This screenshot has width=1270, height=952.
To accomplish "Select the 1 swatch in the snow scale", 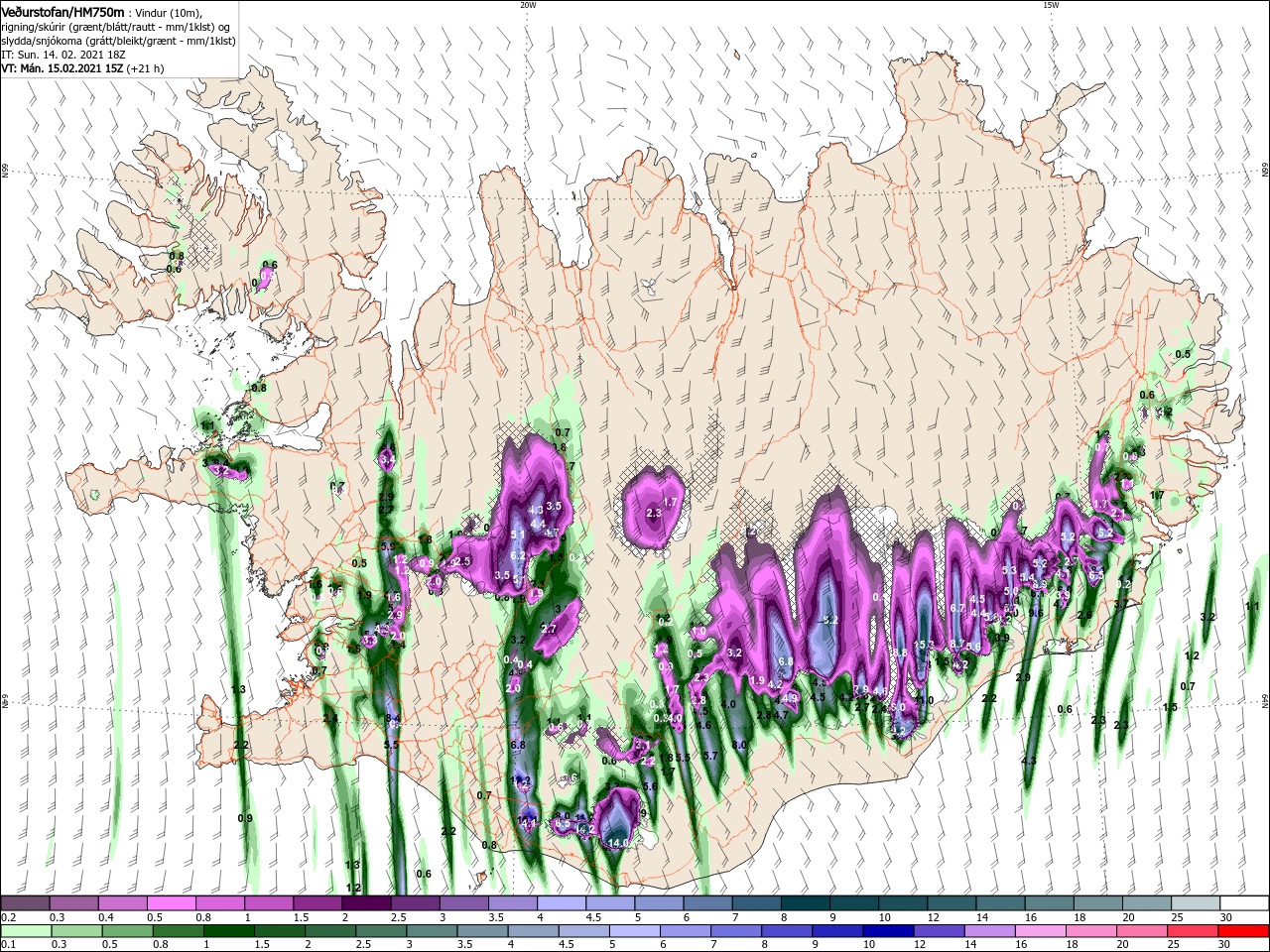I will pos(268,902).
